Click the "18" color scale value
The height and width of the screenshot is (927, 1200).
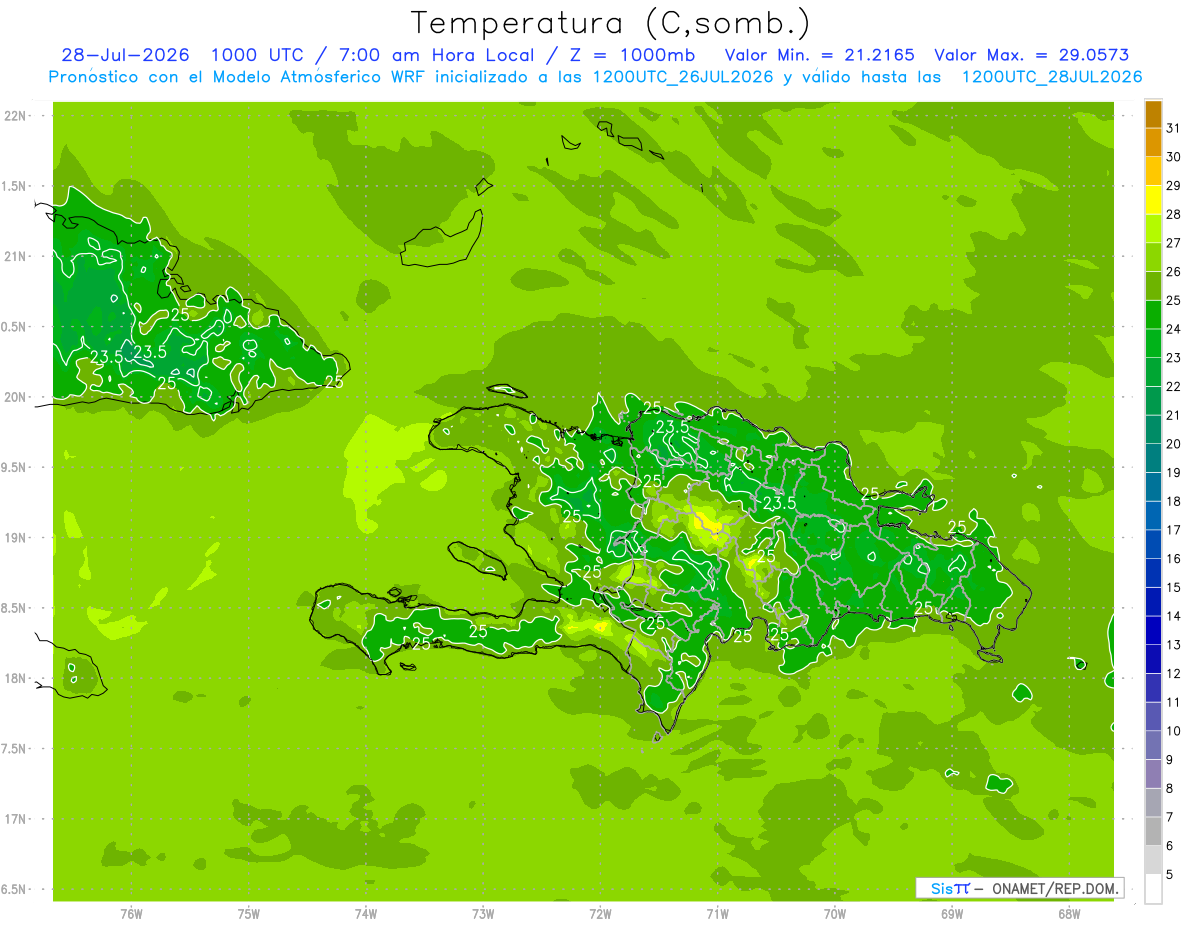pyautogui.click(x=1174, y=501)
